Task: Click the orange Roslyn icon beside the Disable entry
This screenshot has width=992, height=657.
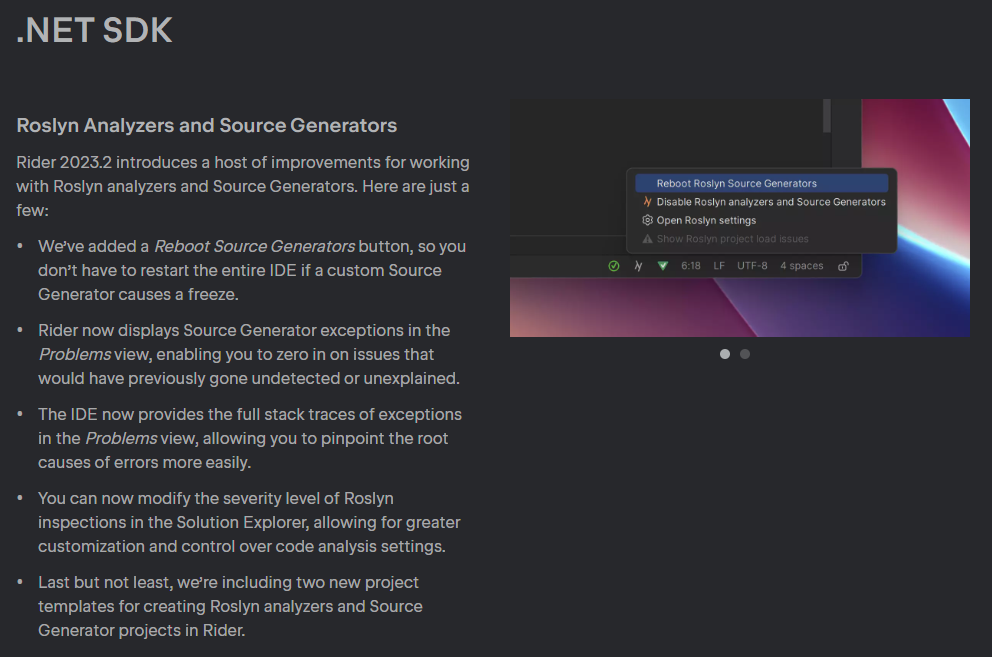Action: (647, 202)
